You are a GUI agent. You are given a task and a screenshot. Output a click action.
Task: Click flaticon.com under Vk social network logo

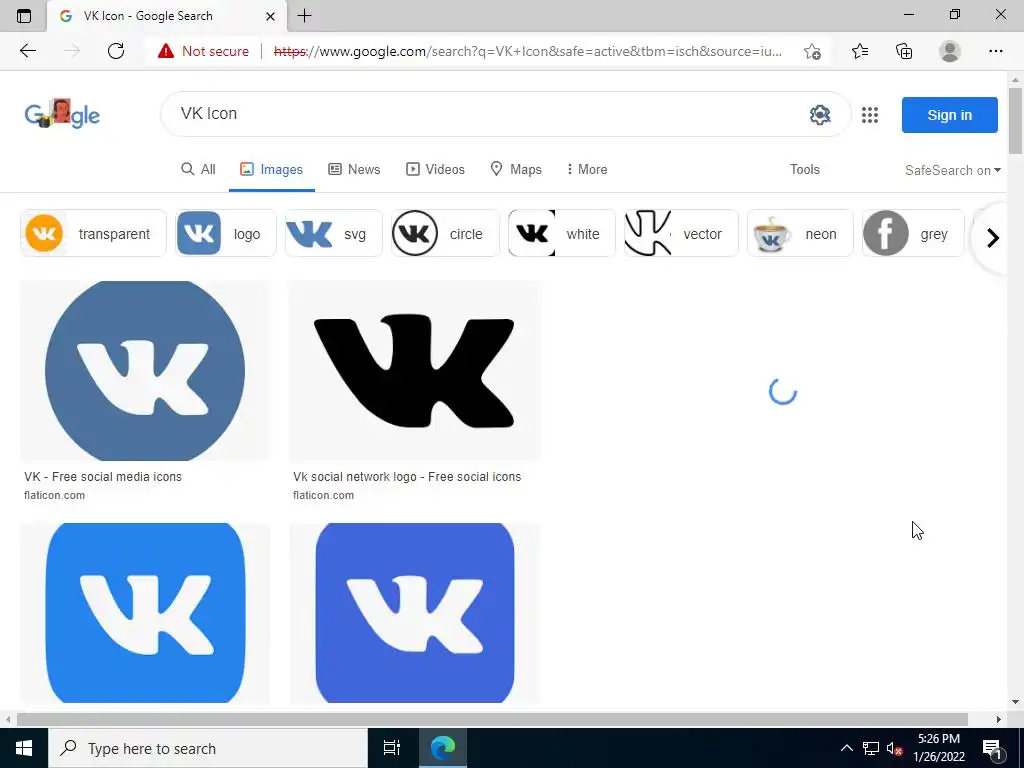tap(323, 495)
